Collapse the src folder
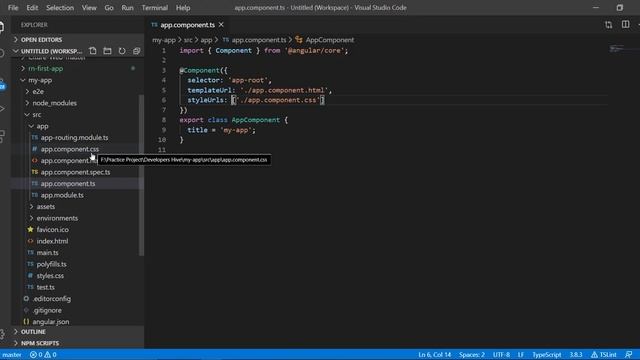Screen dimensions: 640x360 click(x=37, y=115)
